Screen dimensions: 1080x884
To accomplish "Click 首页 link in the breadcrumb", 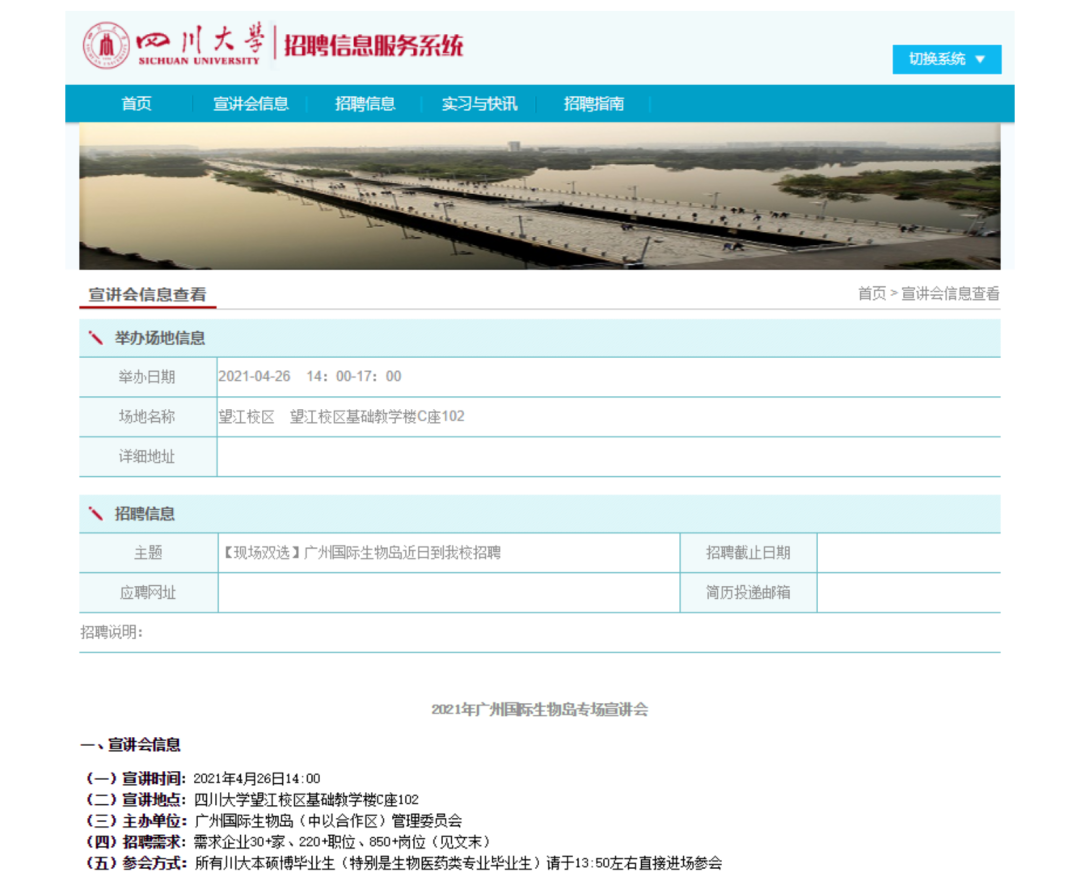I will (871, 294).
